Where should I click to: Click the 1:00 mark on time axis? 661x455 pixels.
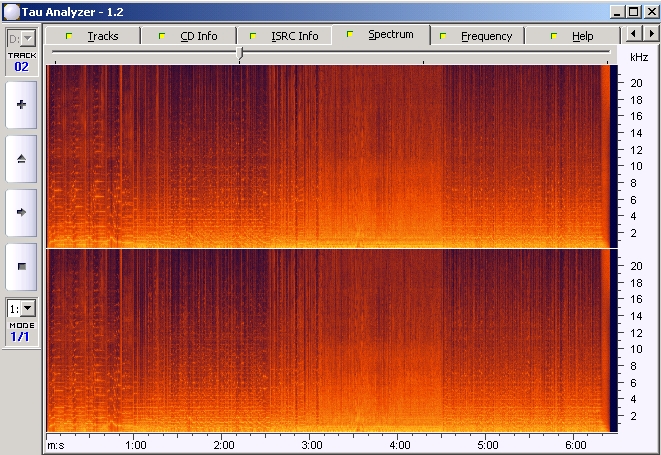coord(136,445)
